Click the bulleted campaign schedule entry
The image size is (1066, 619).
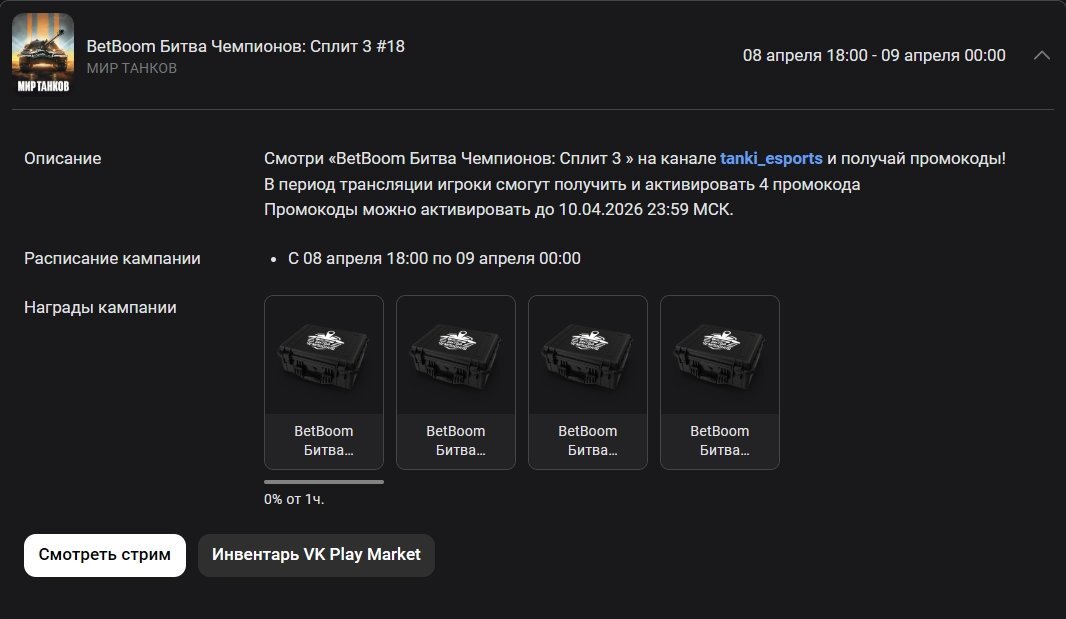434,258
